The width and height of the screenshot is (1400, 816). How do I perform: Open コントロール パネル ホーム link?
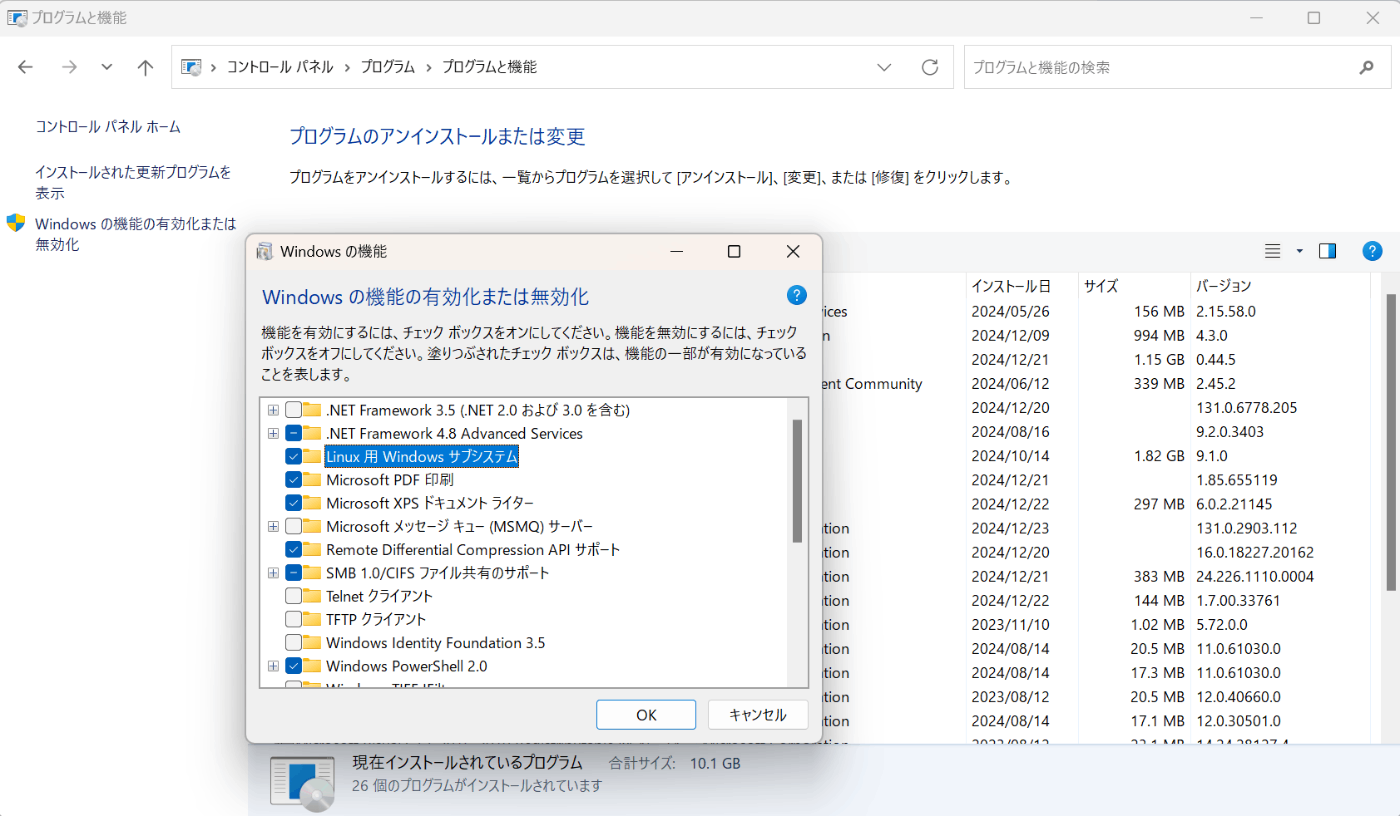108,127
